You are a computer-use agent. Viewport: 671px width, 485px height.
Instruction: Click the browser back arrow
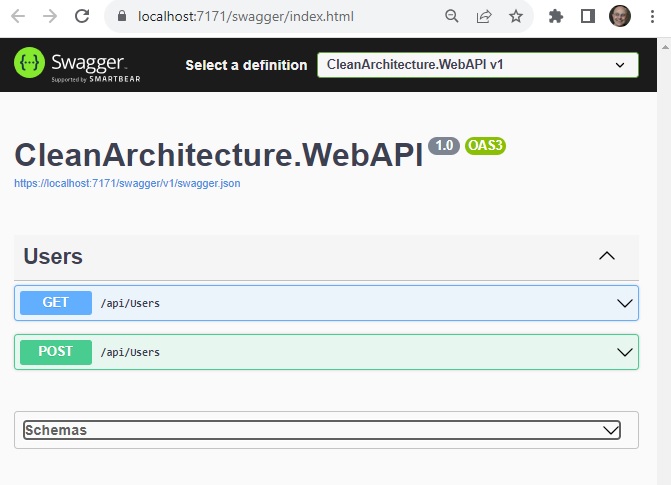point(18,16)
